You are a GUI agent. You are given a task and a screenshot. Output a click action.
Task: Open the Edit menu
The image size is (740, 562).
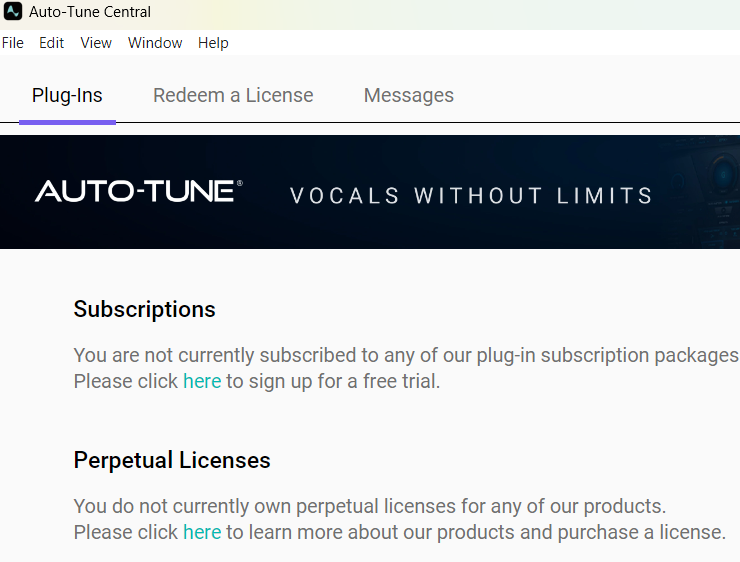[51, 43]
